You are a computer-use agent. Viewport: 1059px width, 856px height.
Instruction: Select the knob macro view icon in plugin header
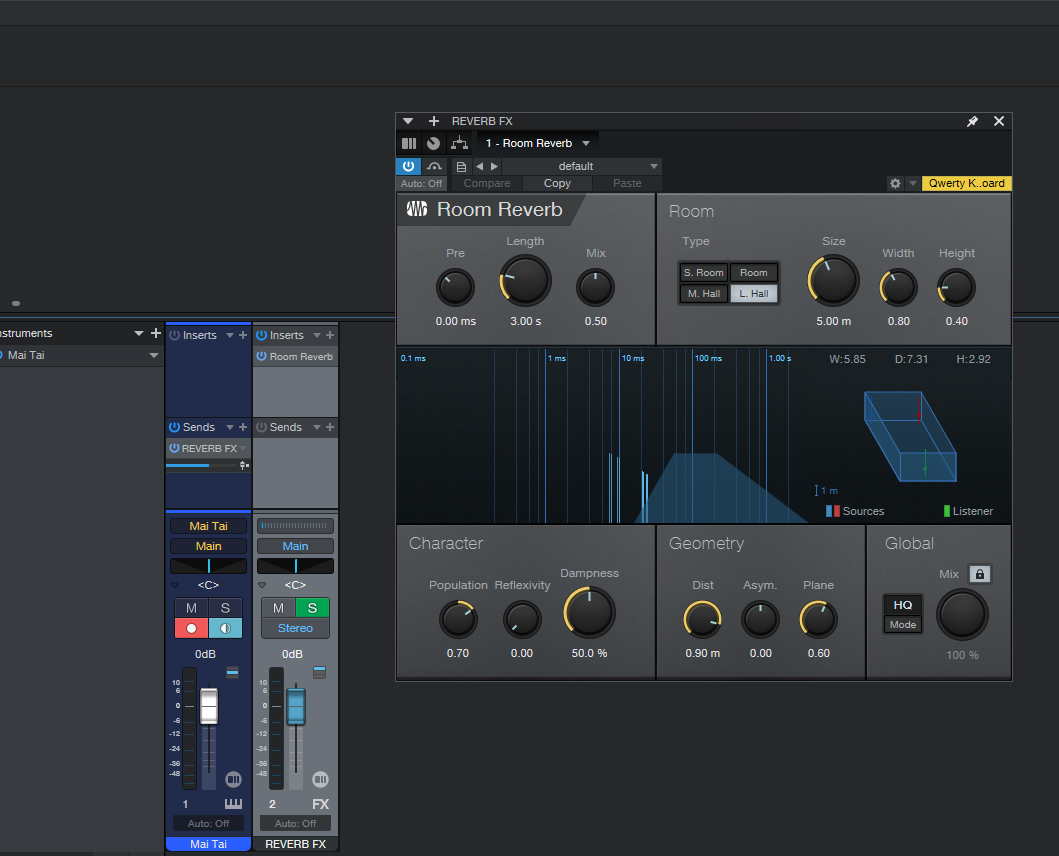(433, 143)
